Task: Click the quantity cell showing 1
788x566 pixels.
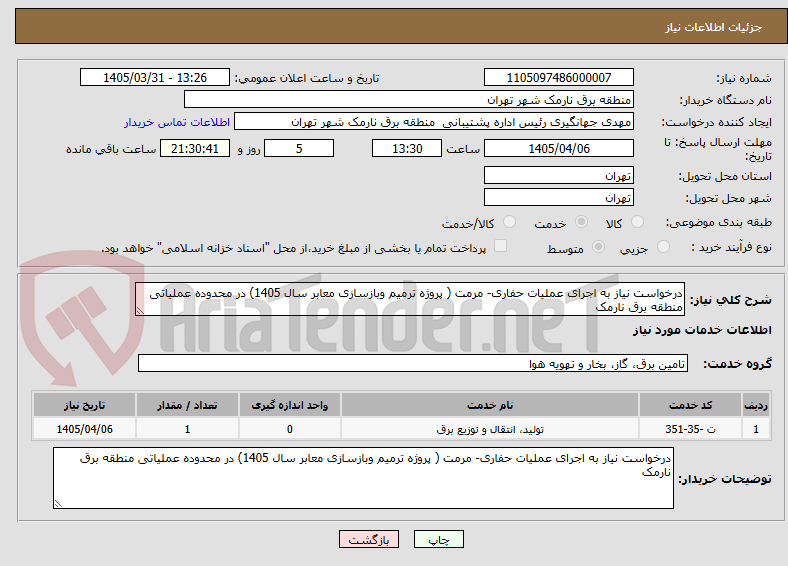Action: (187, 429)
